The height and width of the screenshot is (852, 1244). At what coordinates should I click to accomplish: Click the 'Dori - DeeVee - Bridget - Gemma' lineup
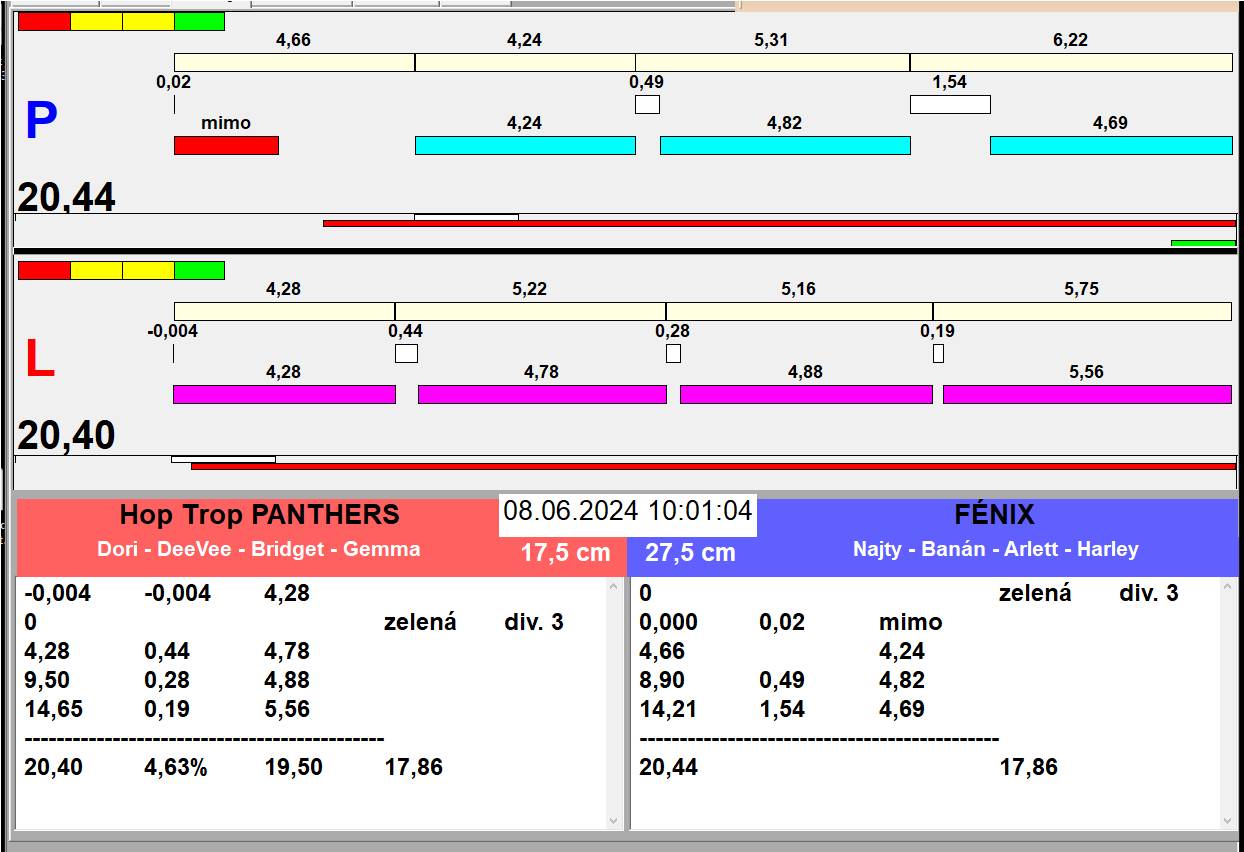259,549
